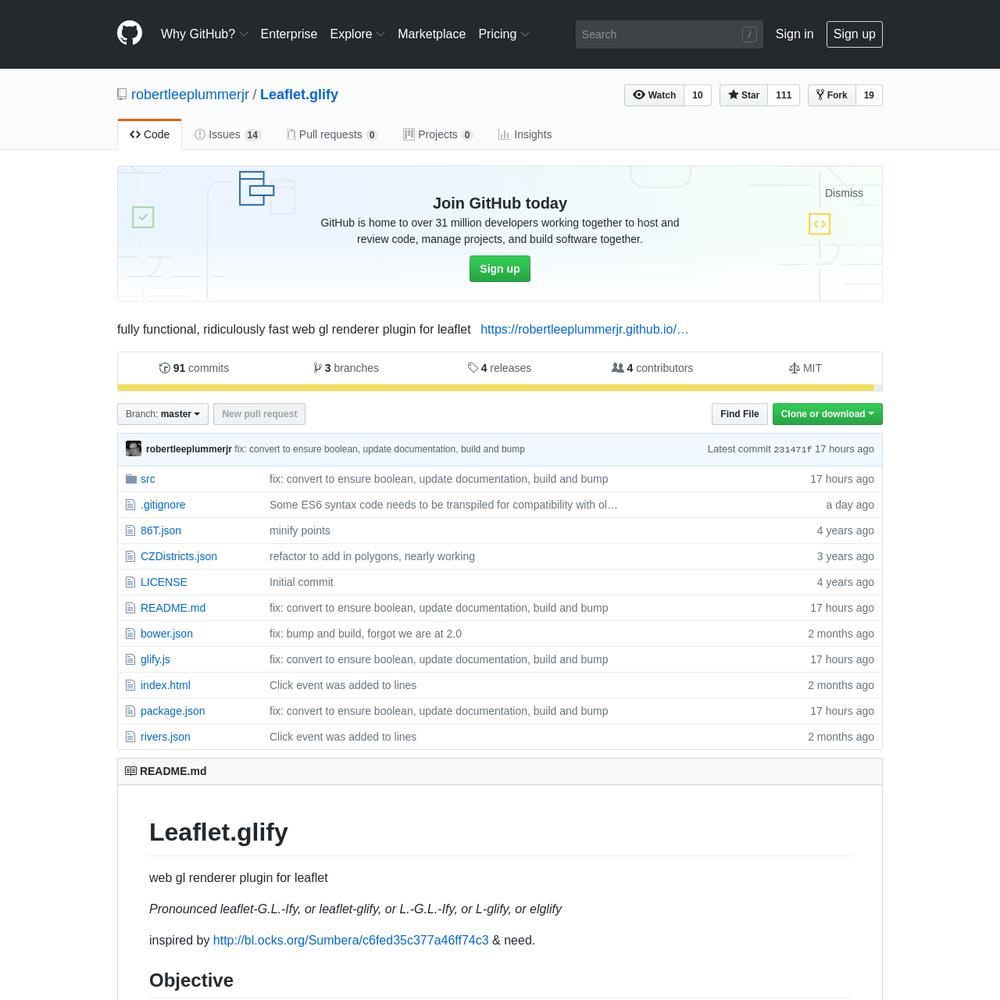This screenshot has height=1000, width=1000.
Task: Open the GitHub logo homepage
Action: (129, 33)
